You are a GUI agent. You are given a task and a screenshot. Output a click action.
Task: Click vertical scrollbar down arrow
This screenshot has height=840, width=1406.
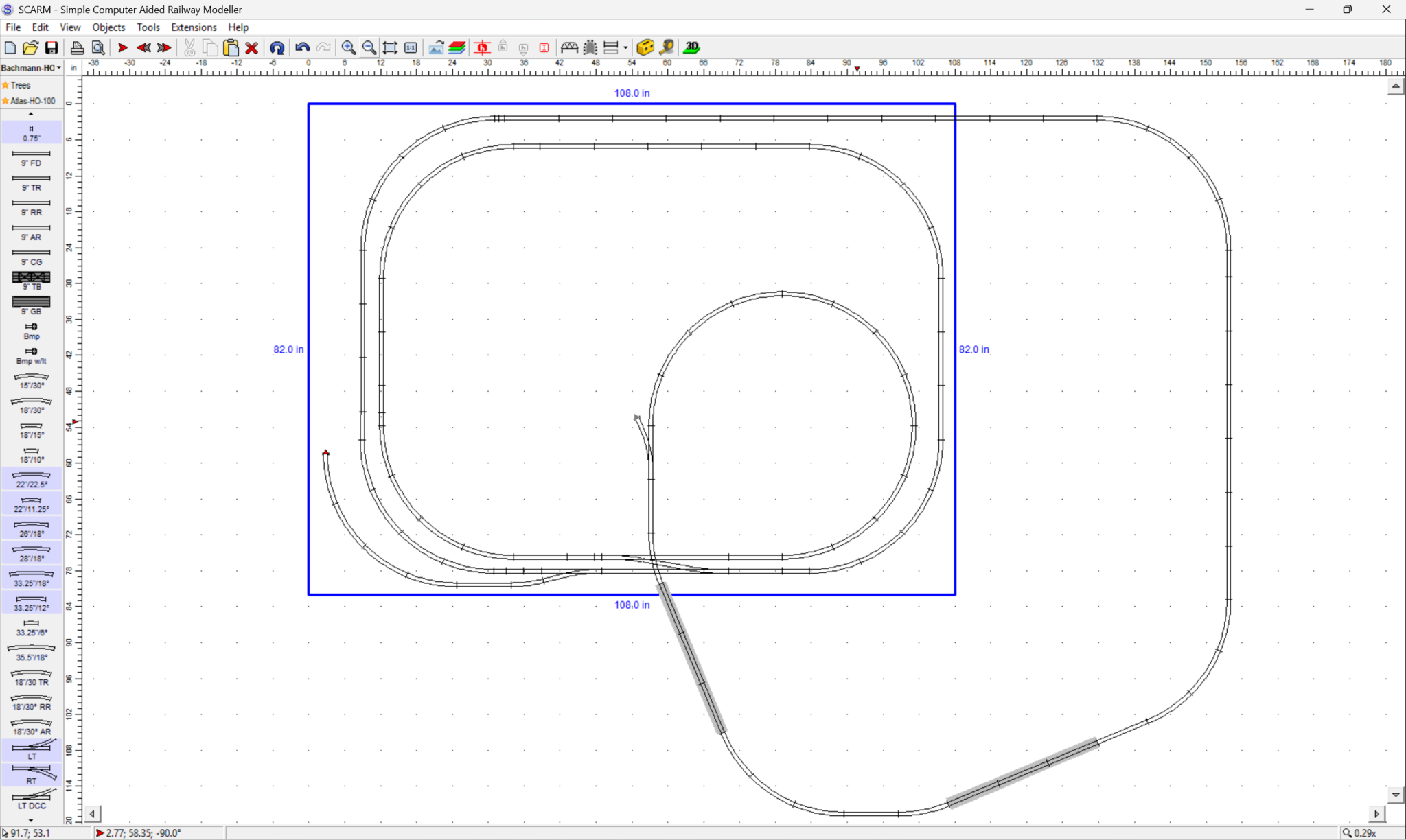click(x=1396, y=795)
